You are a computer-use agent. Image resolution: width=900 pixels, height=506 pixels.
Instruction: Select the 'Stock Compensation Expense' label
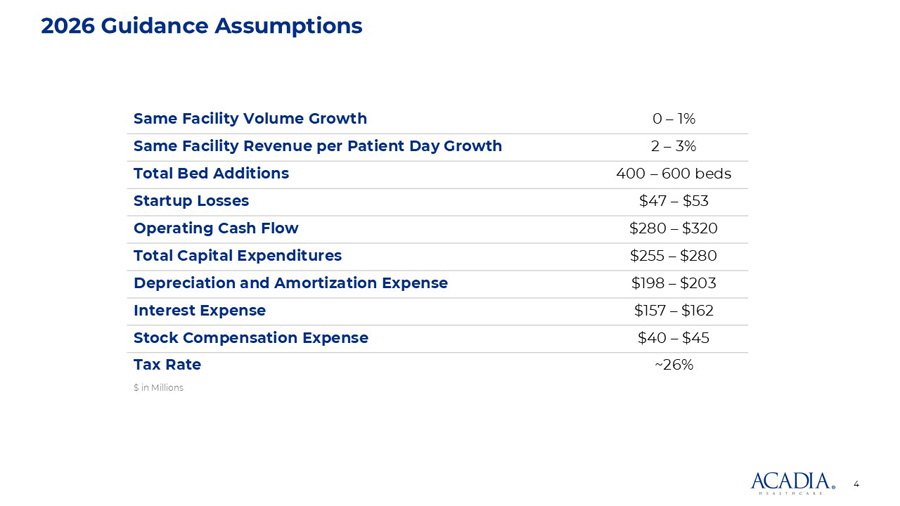tap(250, 338)
